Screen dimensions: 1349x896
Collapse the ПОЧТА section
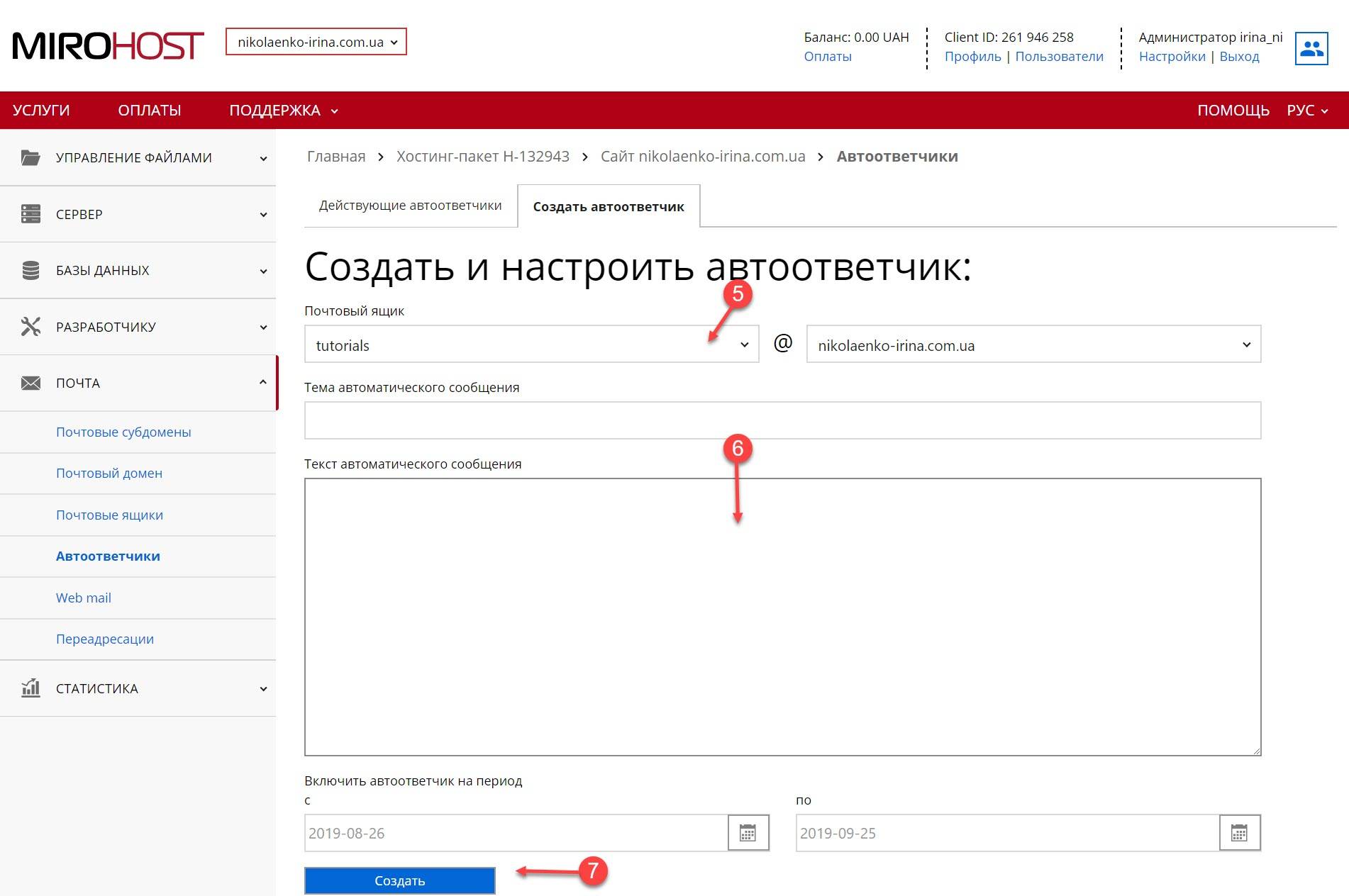(x=138, y=383)
